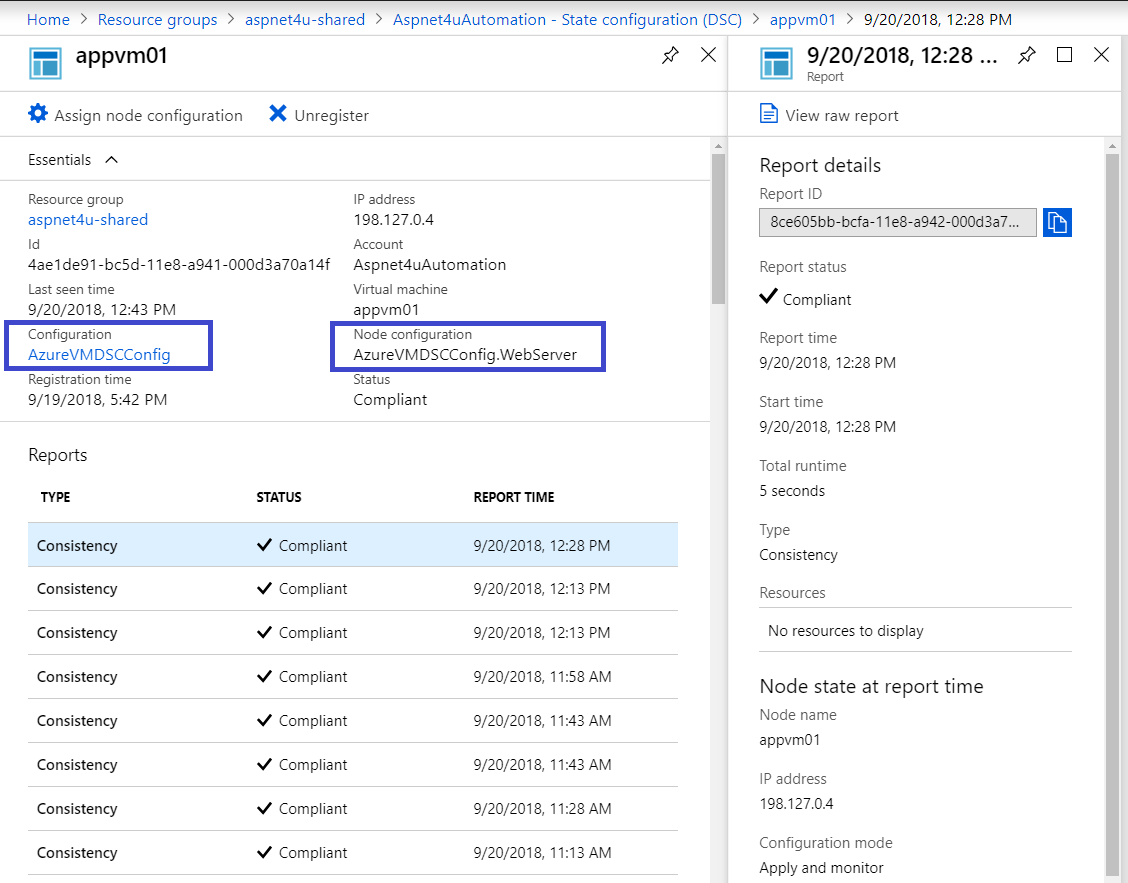Viewport: 1128px width, 883px height.
Task: Navigate to Resource groups breadcrumb
Action: point(157,19)
